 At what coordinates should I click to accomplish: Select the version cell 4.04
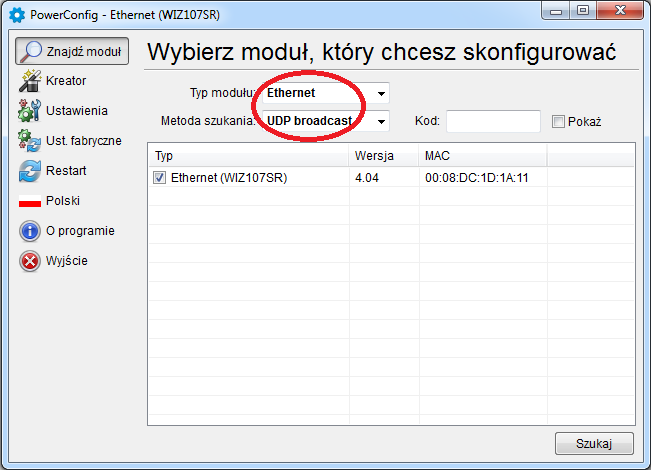pyautogui.click(x=367, y=178)
